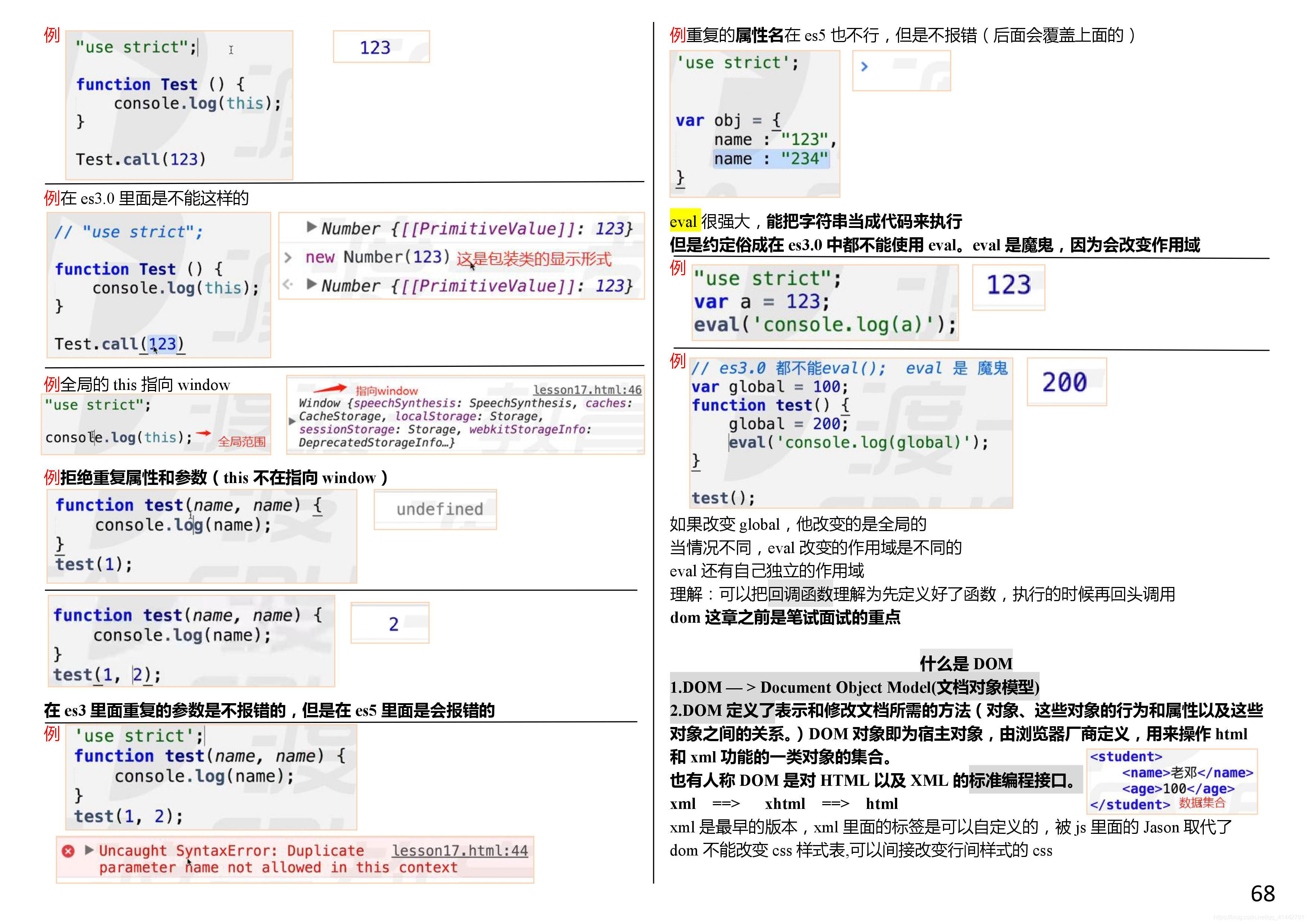Click "DeprecatedStorageInfo…}" at end of Window output
Viewport: 1307px width, 924px height.
coord(376,443)
